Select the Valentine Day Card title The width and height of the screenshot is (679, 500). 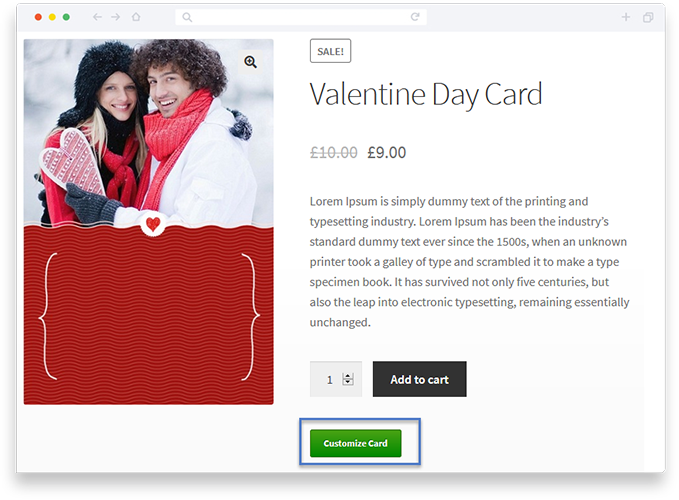(426, 94)
